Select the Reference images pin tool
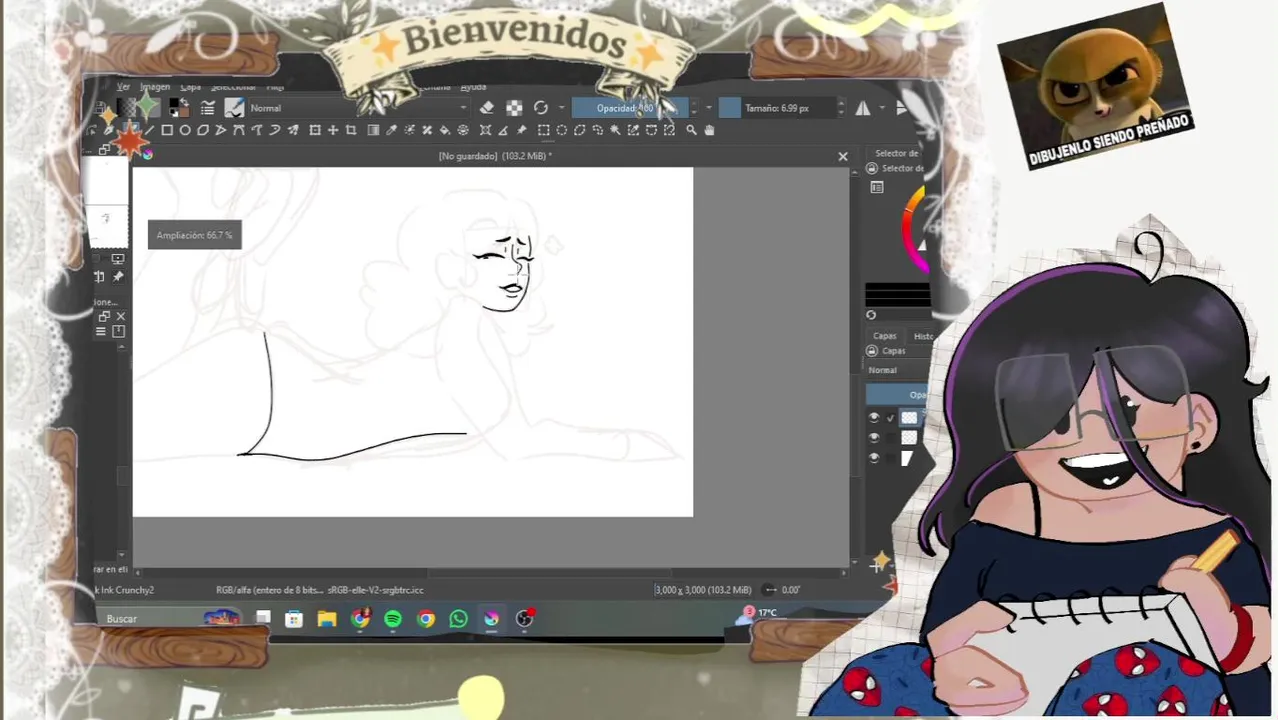1278x720 pixels. [521, 130]
